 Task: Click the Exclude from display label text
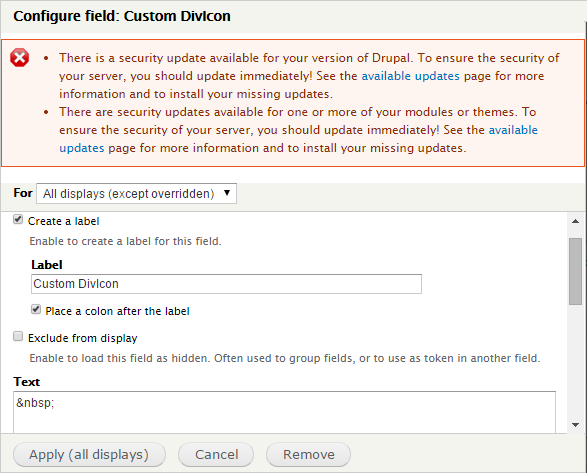click(x=83, y=338)
